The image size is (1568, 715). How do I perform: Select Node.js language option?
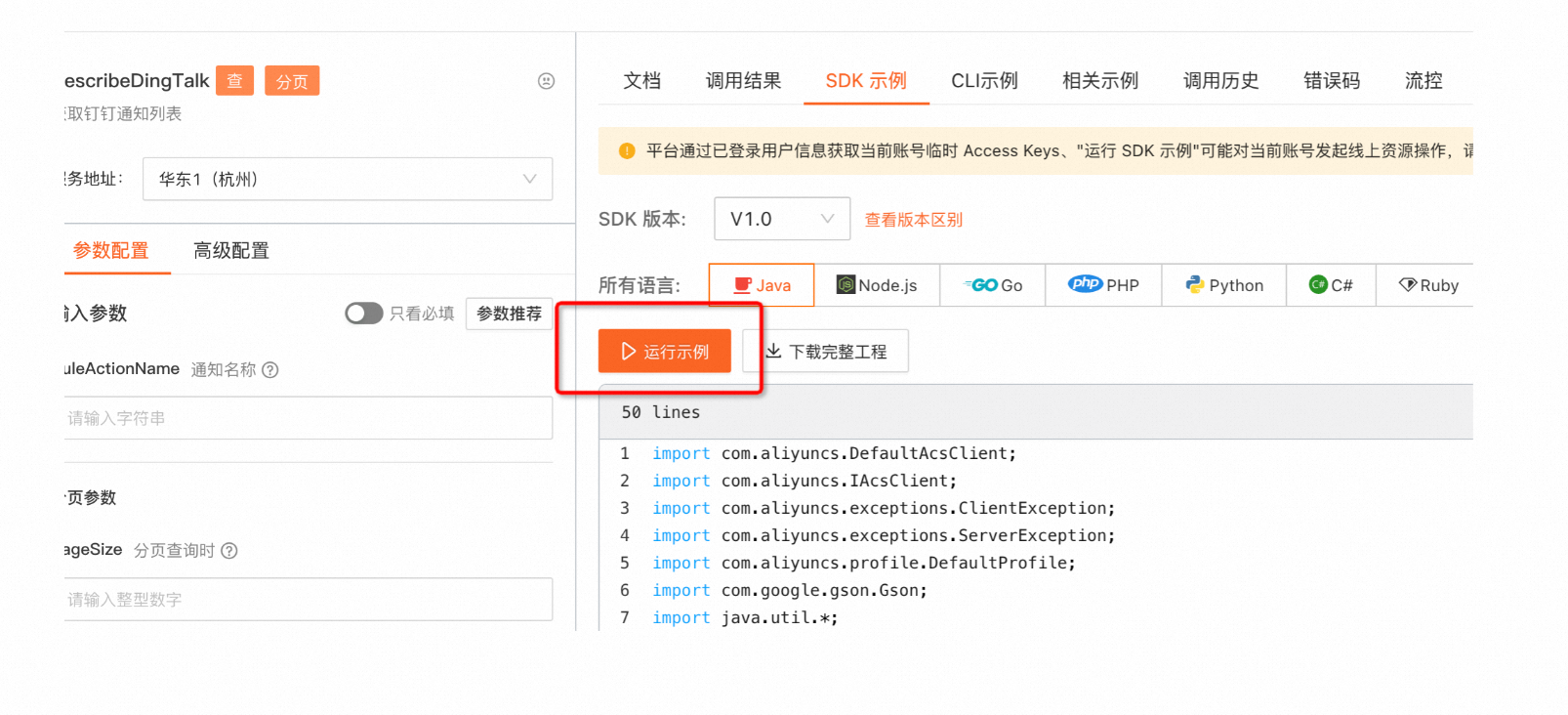pyautogui.click(x=877, y=285)
